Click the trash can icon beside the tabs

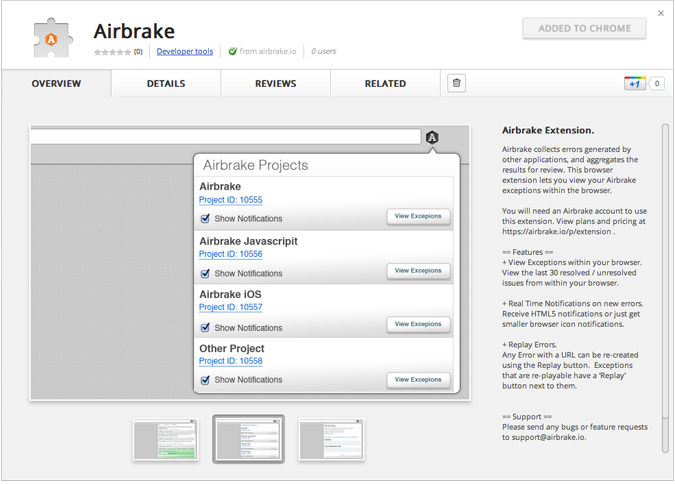[456, 83]
